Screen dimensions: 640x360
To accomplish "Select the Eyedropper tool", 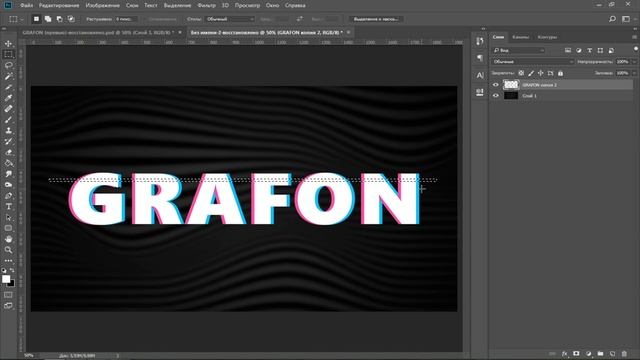I will click(x=8, y=98).
